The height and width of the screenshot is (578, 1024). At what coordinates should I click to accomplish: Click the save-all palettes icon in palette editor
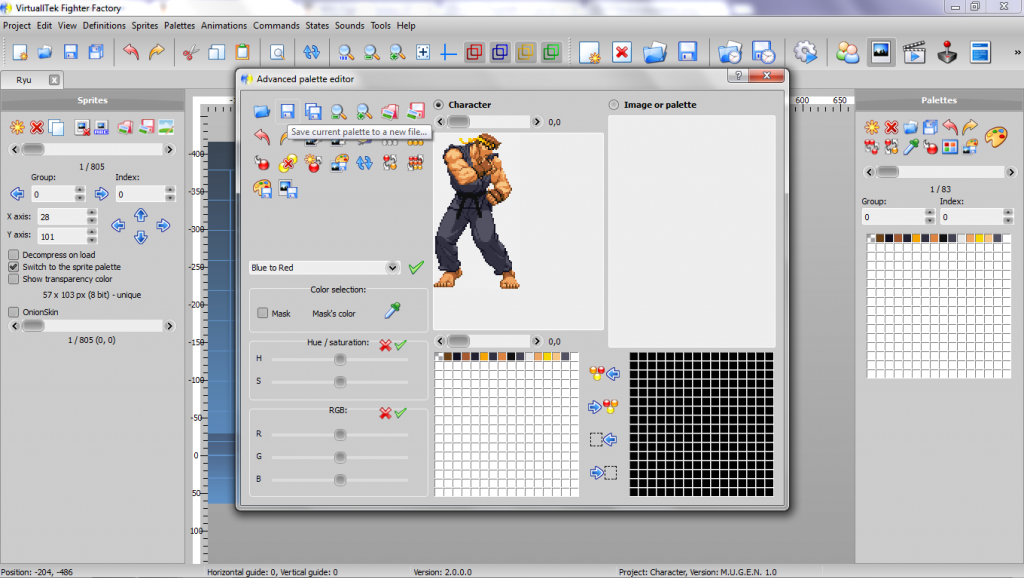[x=313, y=111]
